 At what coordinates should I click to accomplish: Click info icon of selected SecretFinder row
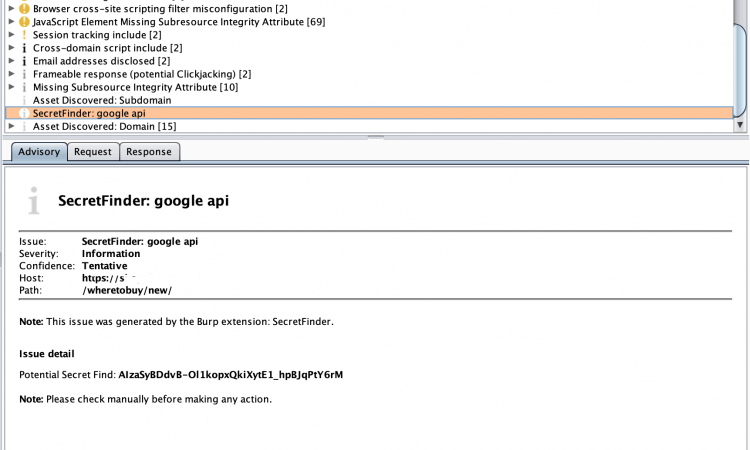[24, 113]
